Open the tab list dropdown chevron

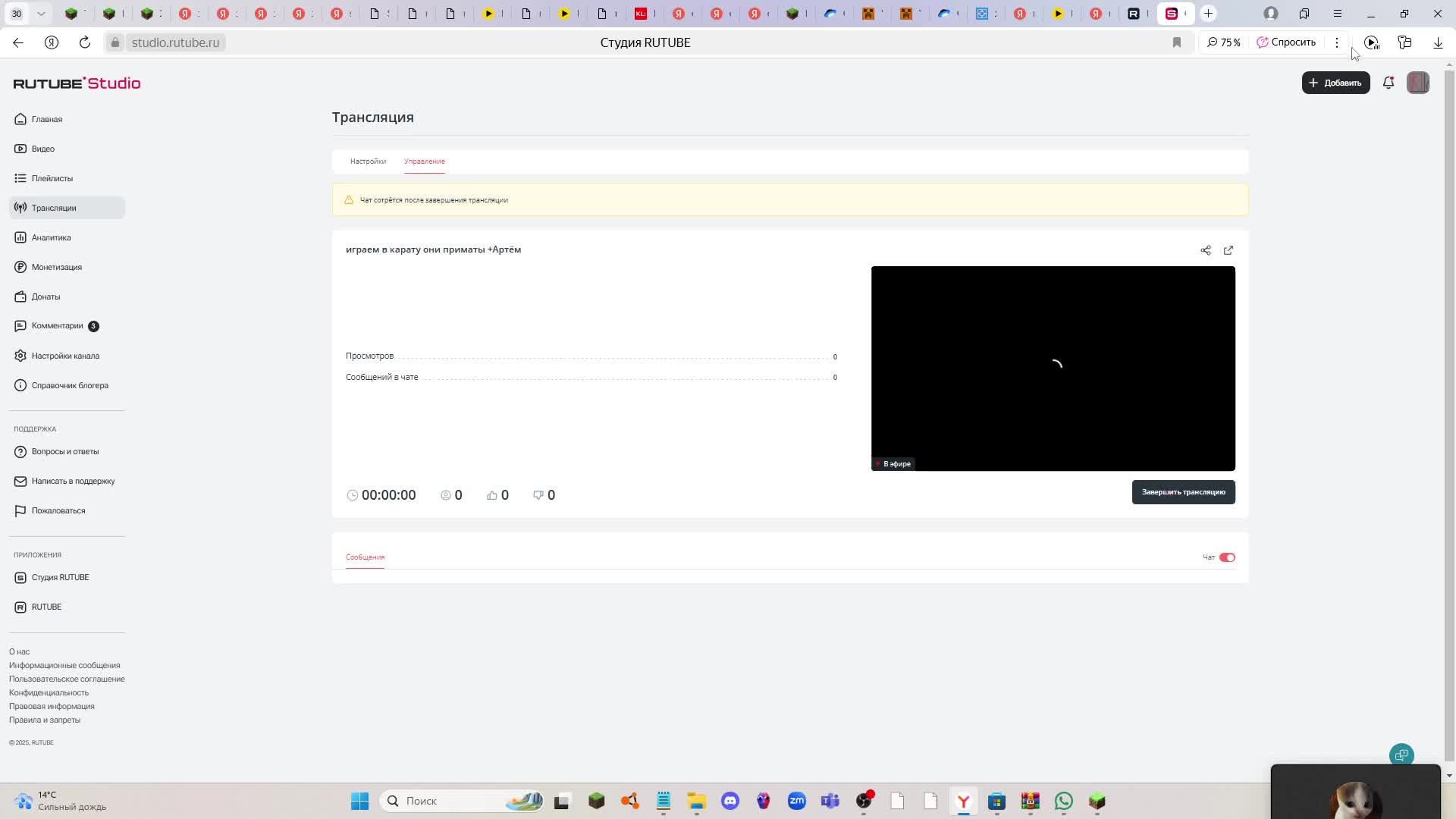(x=41, y=14)
